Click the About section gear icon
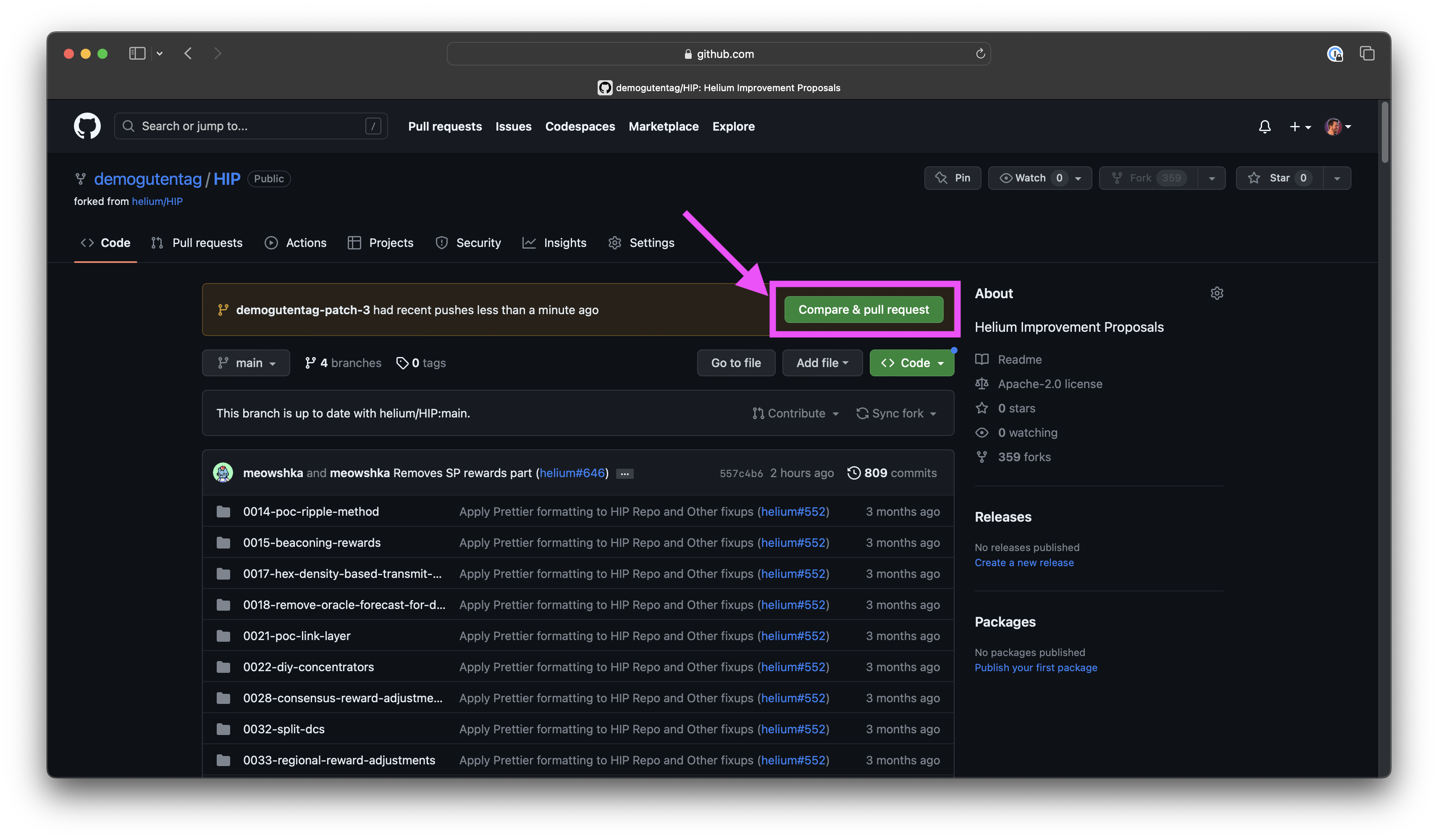This screenshot has width=1438, height=840. (x=1217, y=293)
